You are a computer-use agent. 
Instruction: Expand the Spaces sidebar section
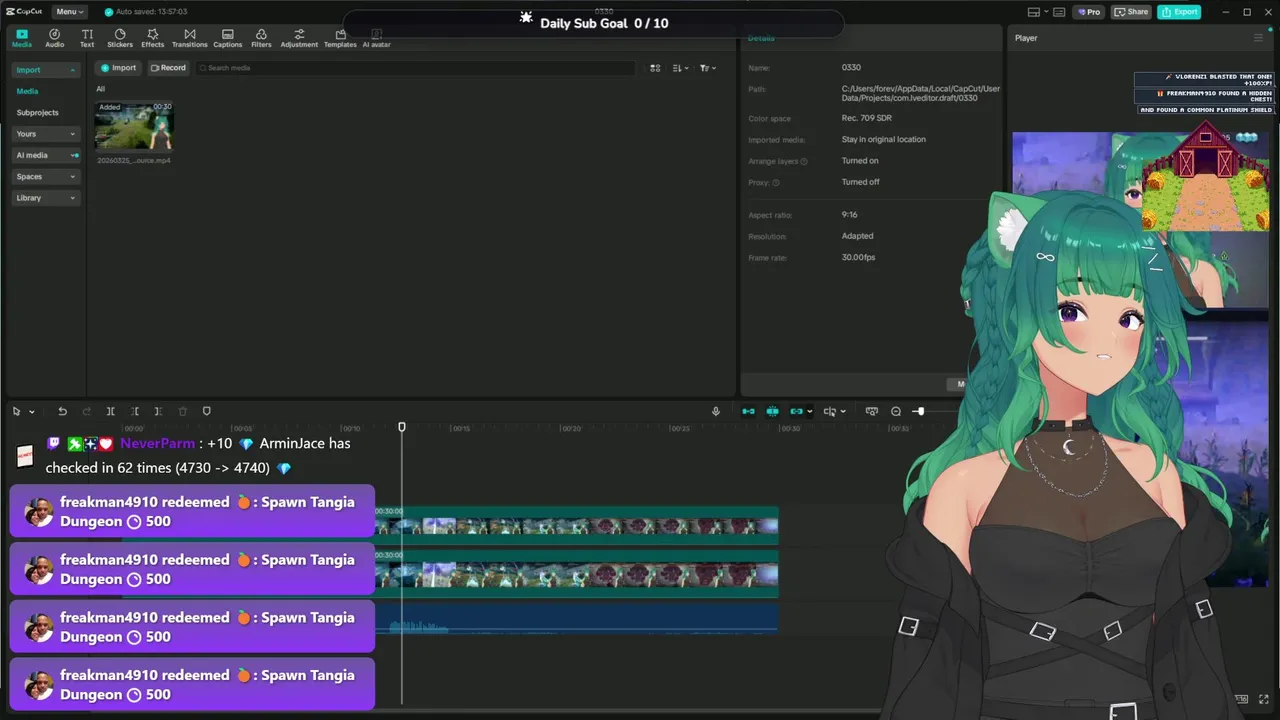pyautogui.click(x=45, y=176)
